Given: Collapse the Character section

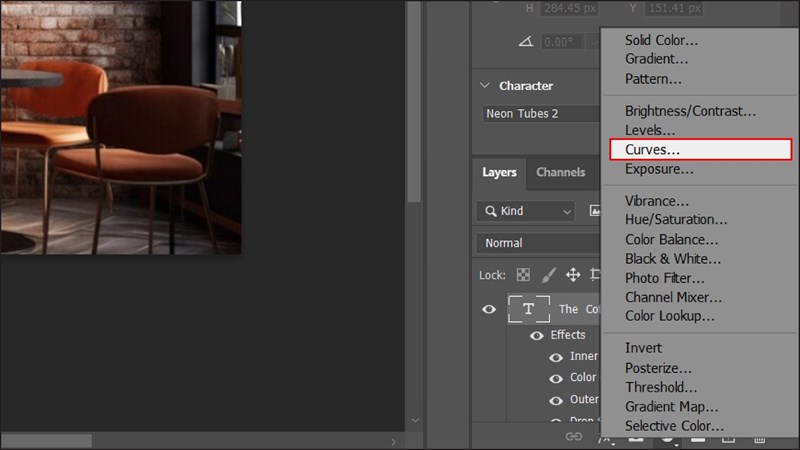Looking at the screenshot, I should tap(485, 86).
